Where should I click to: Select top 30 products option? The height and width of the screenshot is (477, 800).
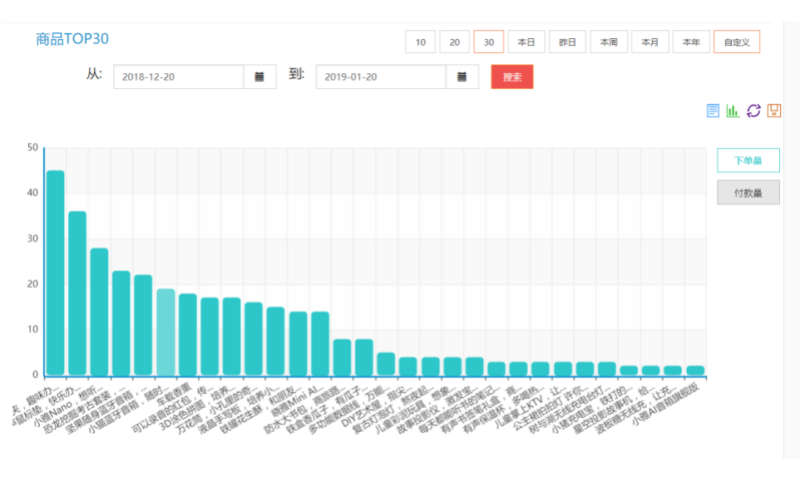[488, 42]
